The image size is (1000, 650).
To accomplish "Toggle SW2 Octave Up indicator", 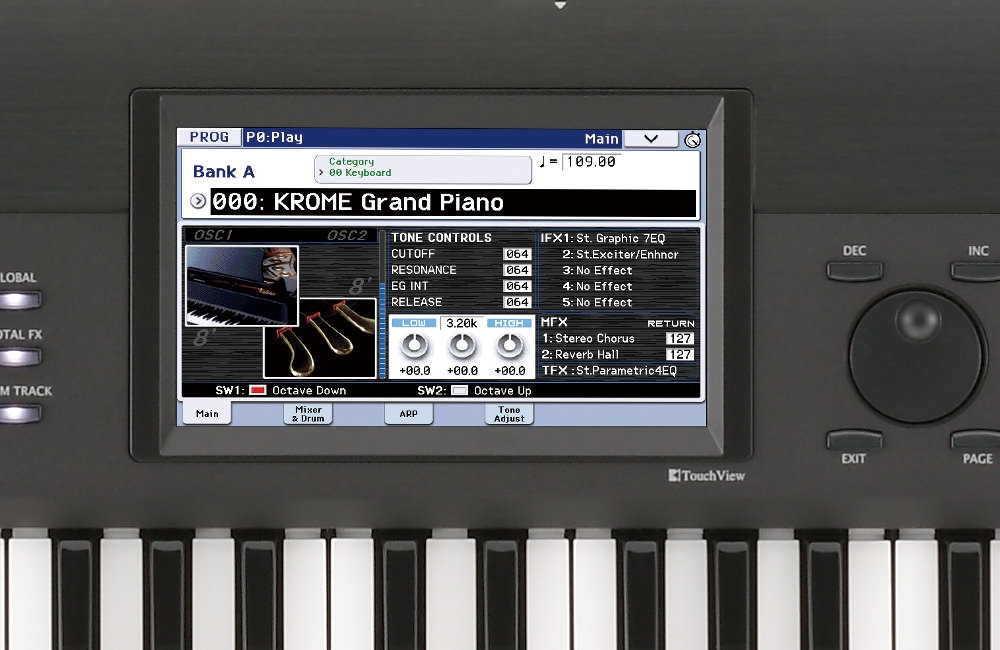I will tap(459, 390).
